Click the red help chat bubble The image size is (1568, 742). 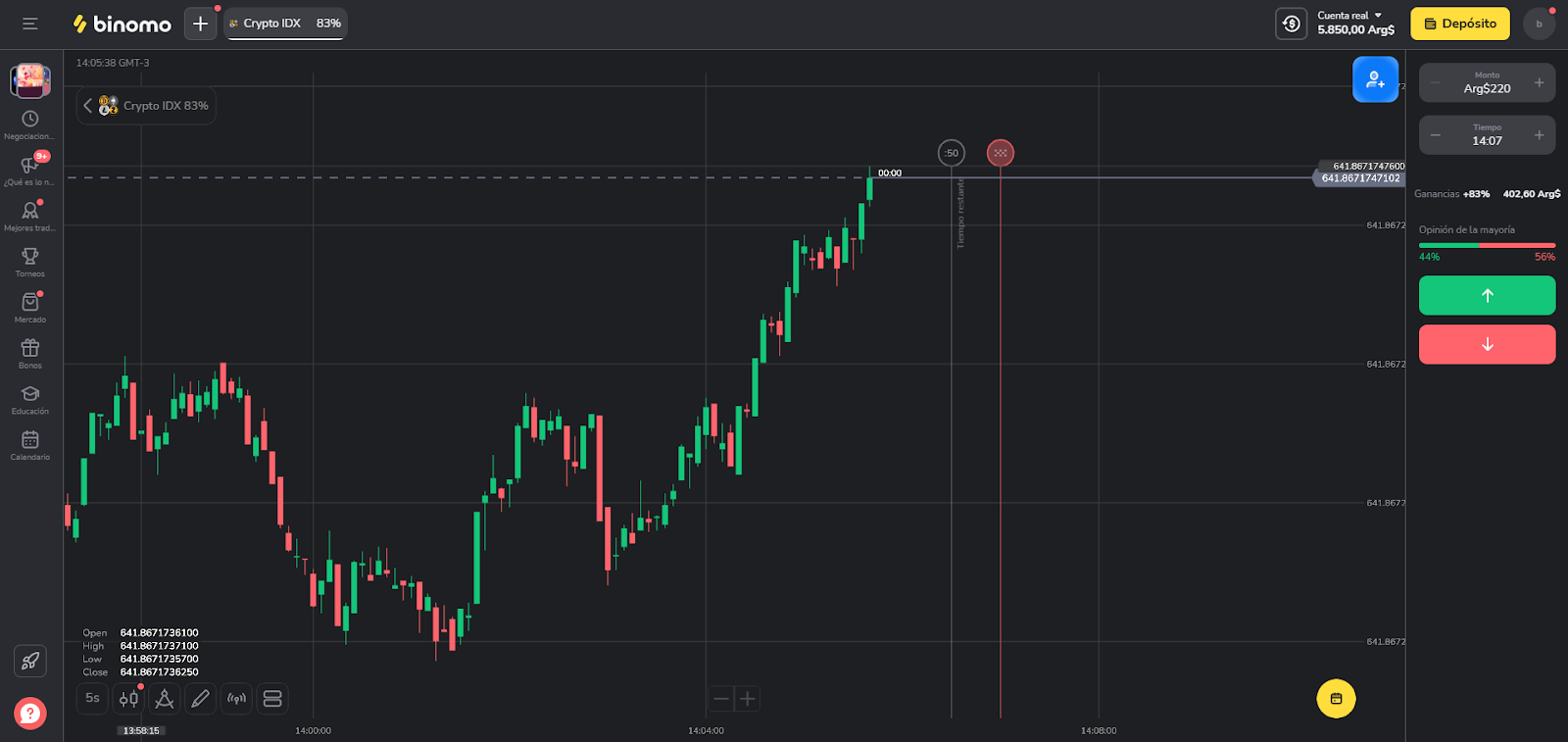pyautogui.click(x=30, y=713)
